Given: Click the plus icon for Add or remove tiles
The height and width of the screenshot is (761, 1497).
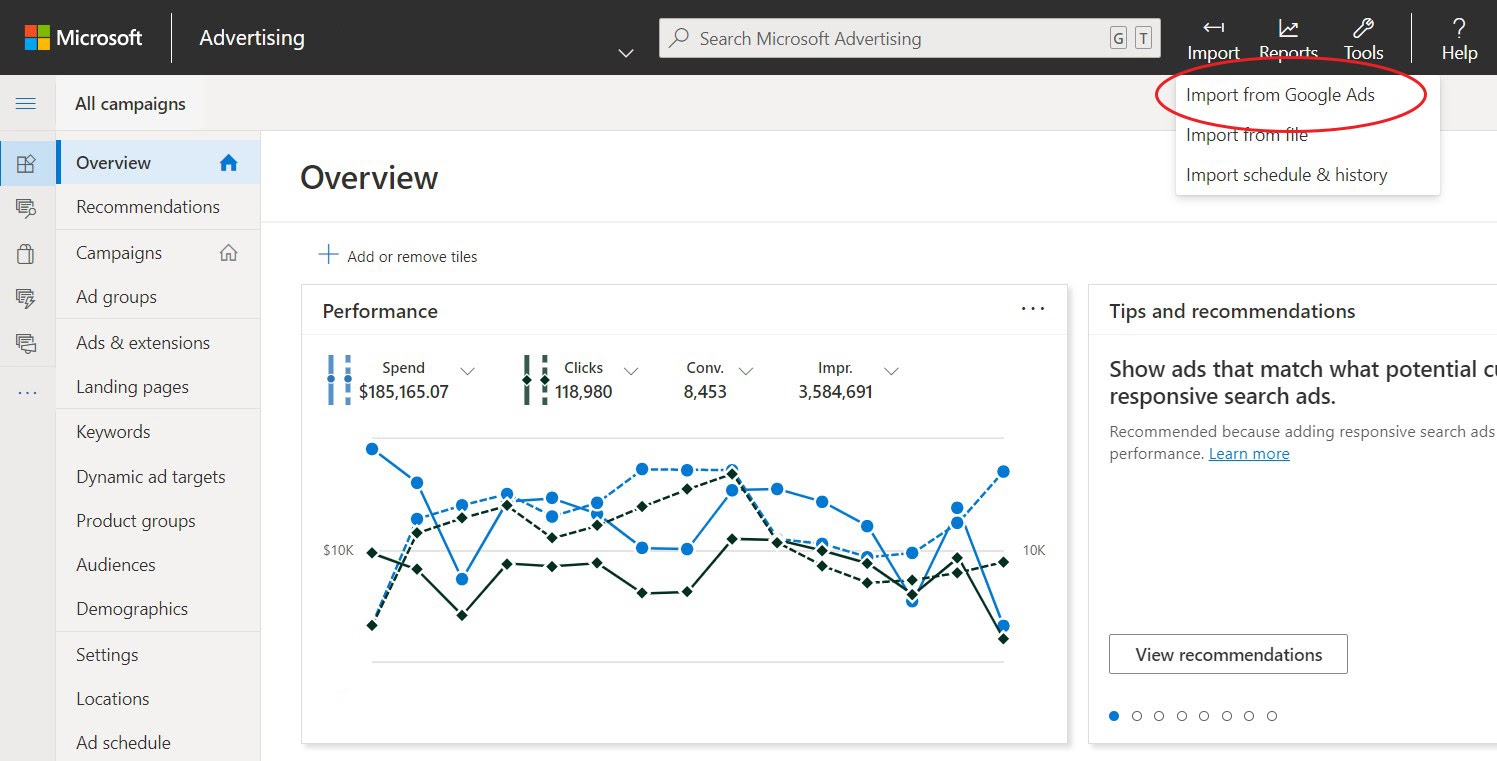Looking at the screenshot, I should coord(328,254).
